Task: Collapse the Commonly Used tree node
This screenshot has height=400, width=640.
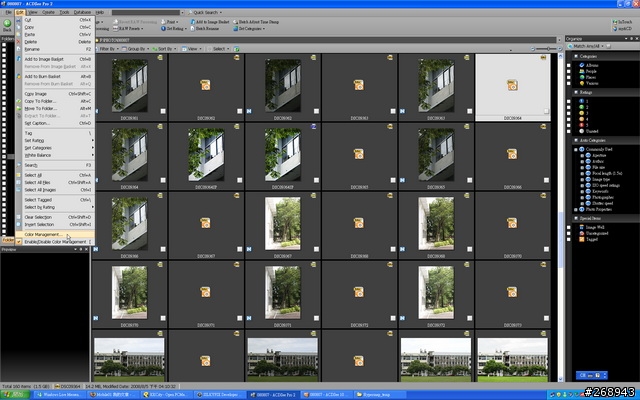Action: coord(576,149)
